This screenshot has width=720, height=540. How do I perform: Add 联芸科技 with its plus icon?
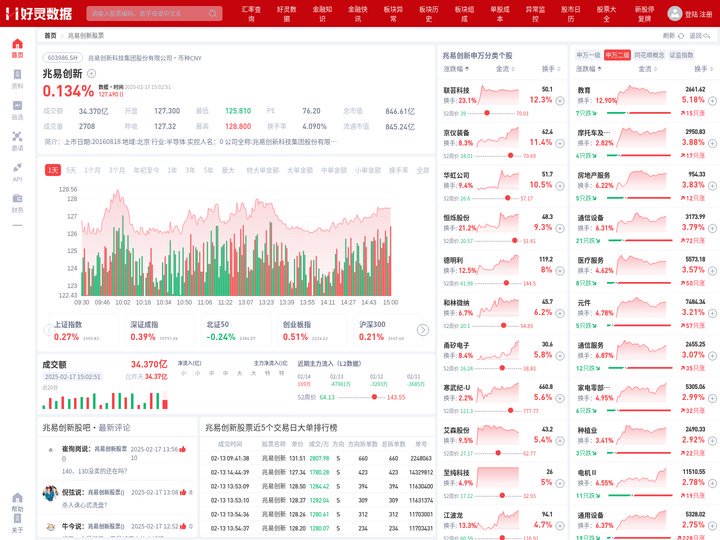[560, 101]
